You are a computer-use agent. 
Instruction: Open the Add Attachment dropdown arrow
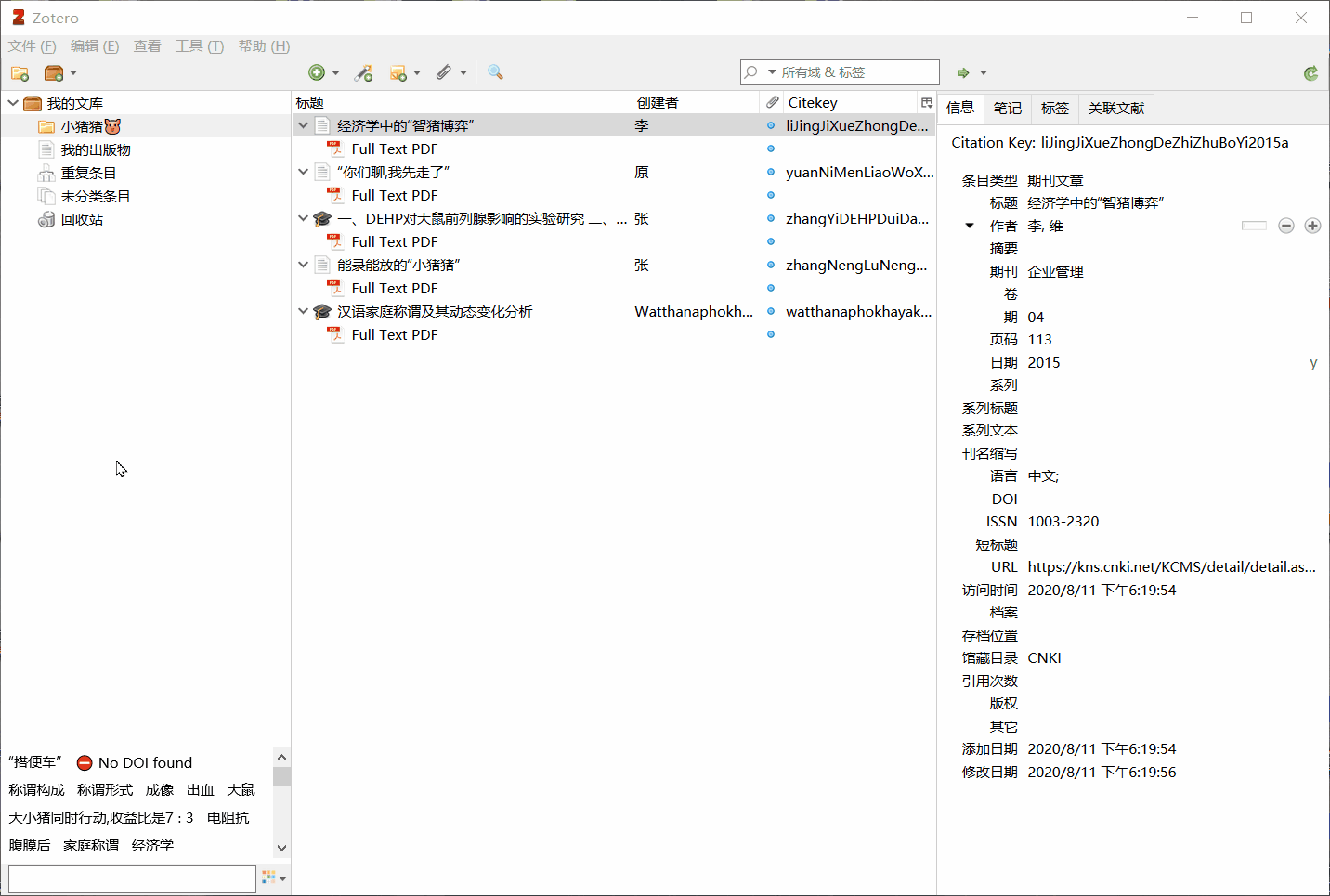(463, 72)
